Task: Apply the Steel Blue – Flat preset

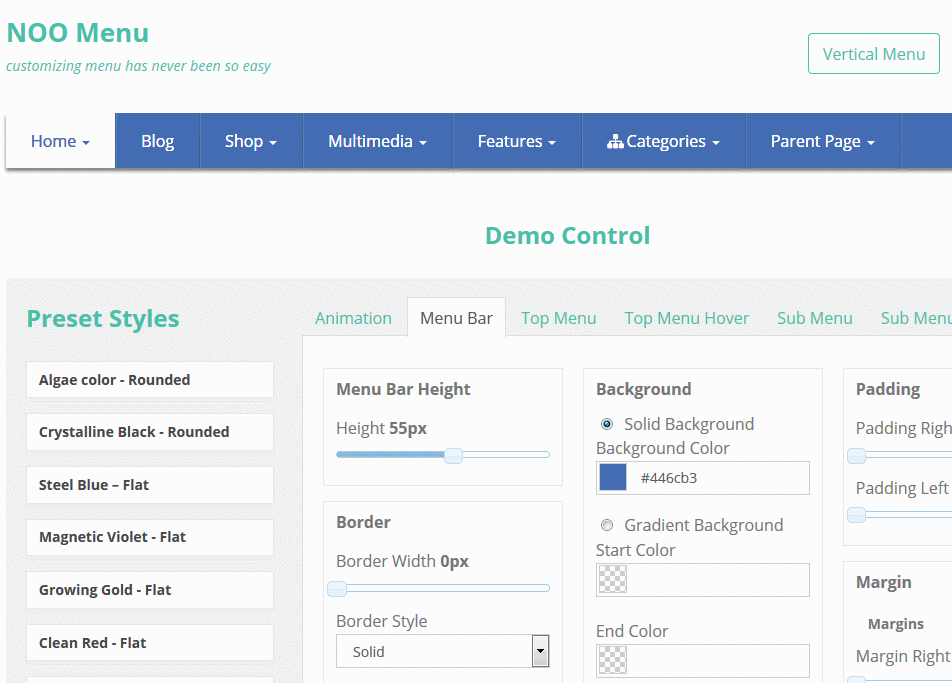Action: [x=150, y=484]
